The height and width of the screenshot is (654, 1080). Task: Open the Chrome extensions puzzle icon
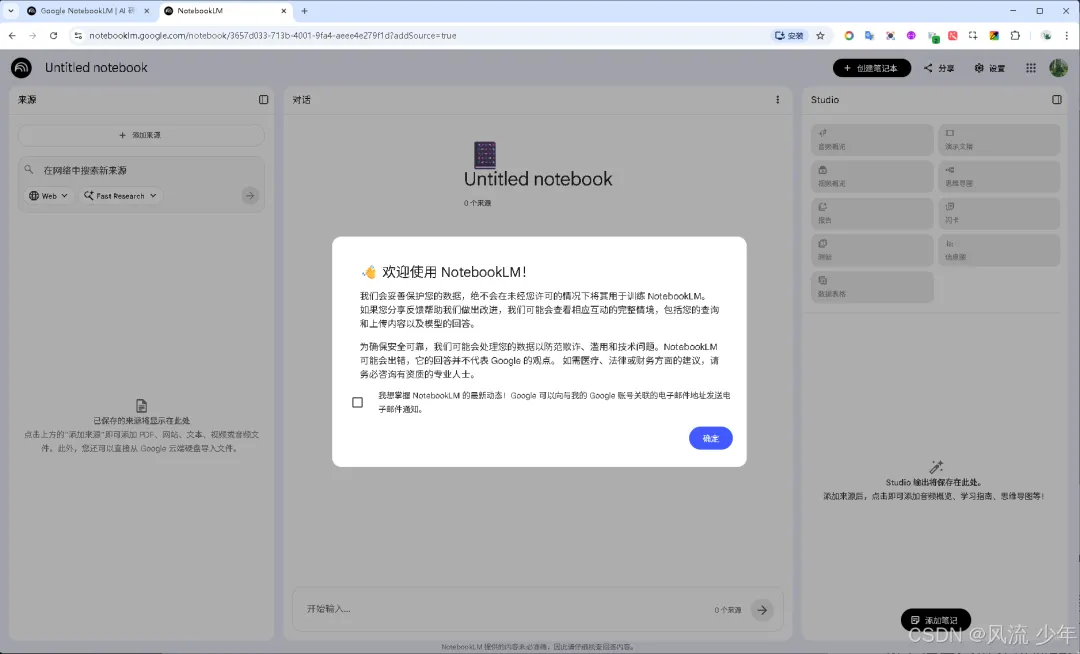point(1015,36)
